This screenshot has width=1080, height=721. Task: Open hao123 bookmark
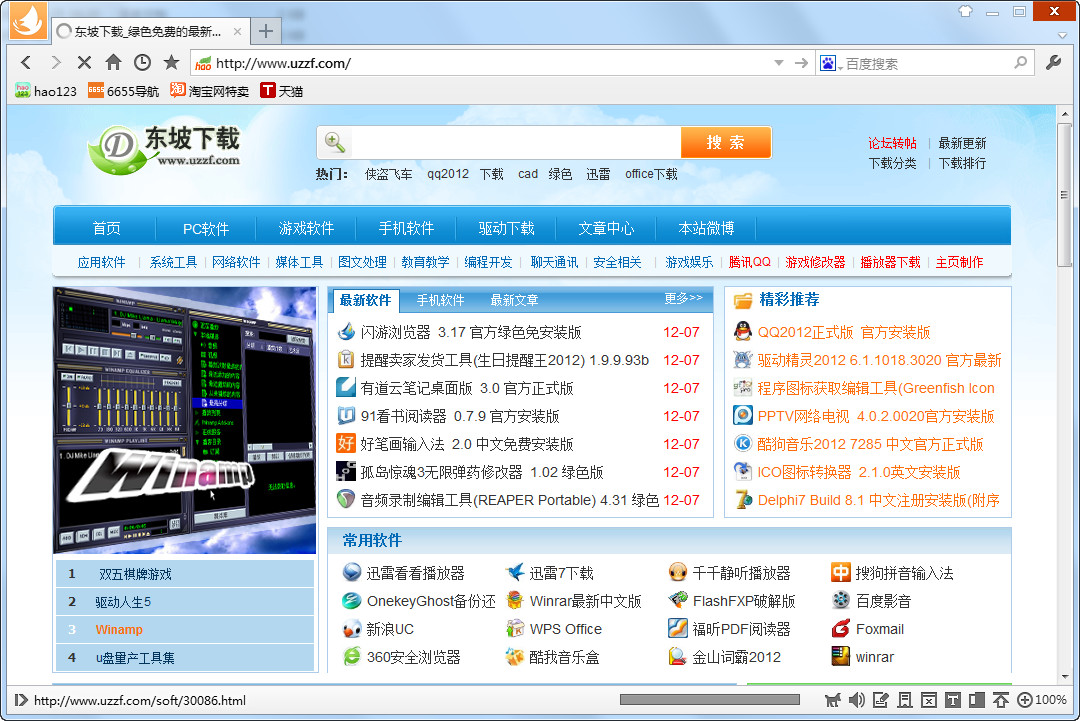pos(46,91)
